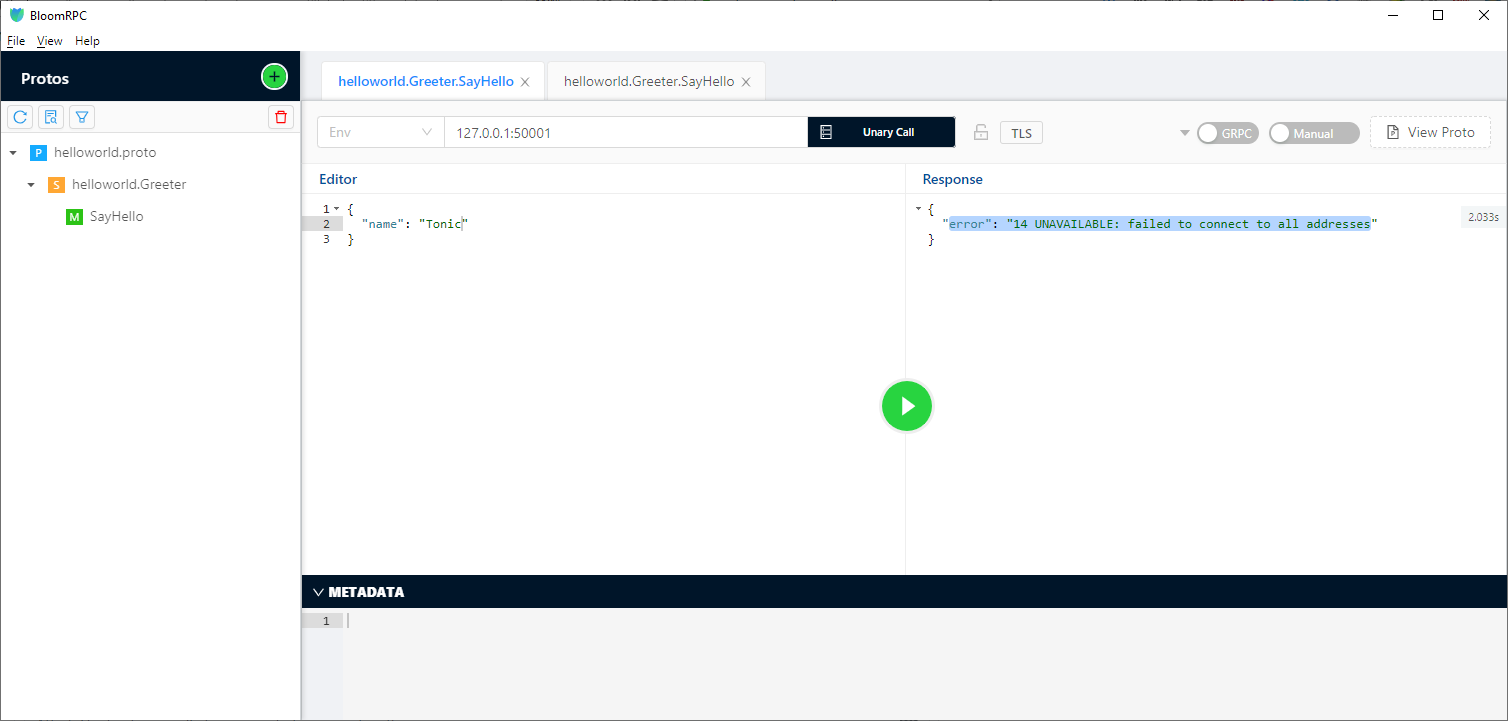This screenshot has height=721, width=1508.
Task: Open View Proto
Action: click(x=1430, y=131)
